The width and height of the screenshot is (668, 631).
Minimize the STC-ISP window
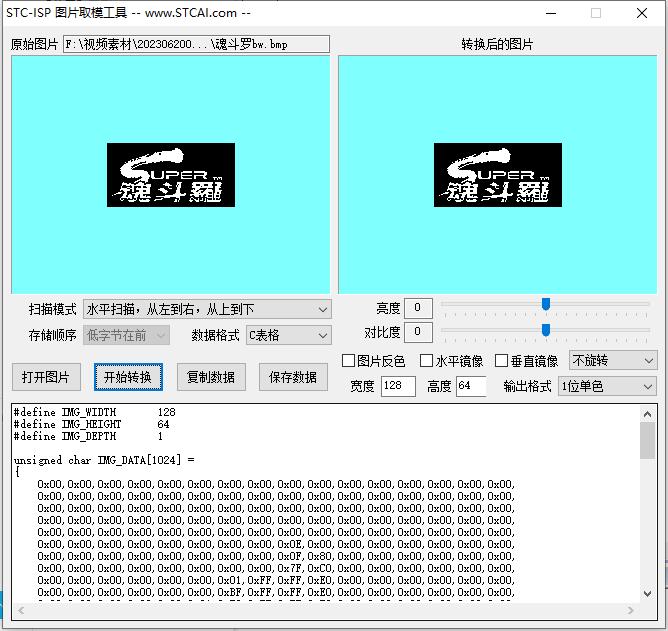pos(551,13)
